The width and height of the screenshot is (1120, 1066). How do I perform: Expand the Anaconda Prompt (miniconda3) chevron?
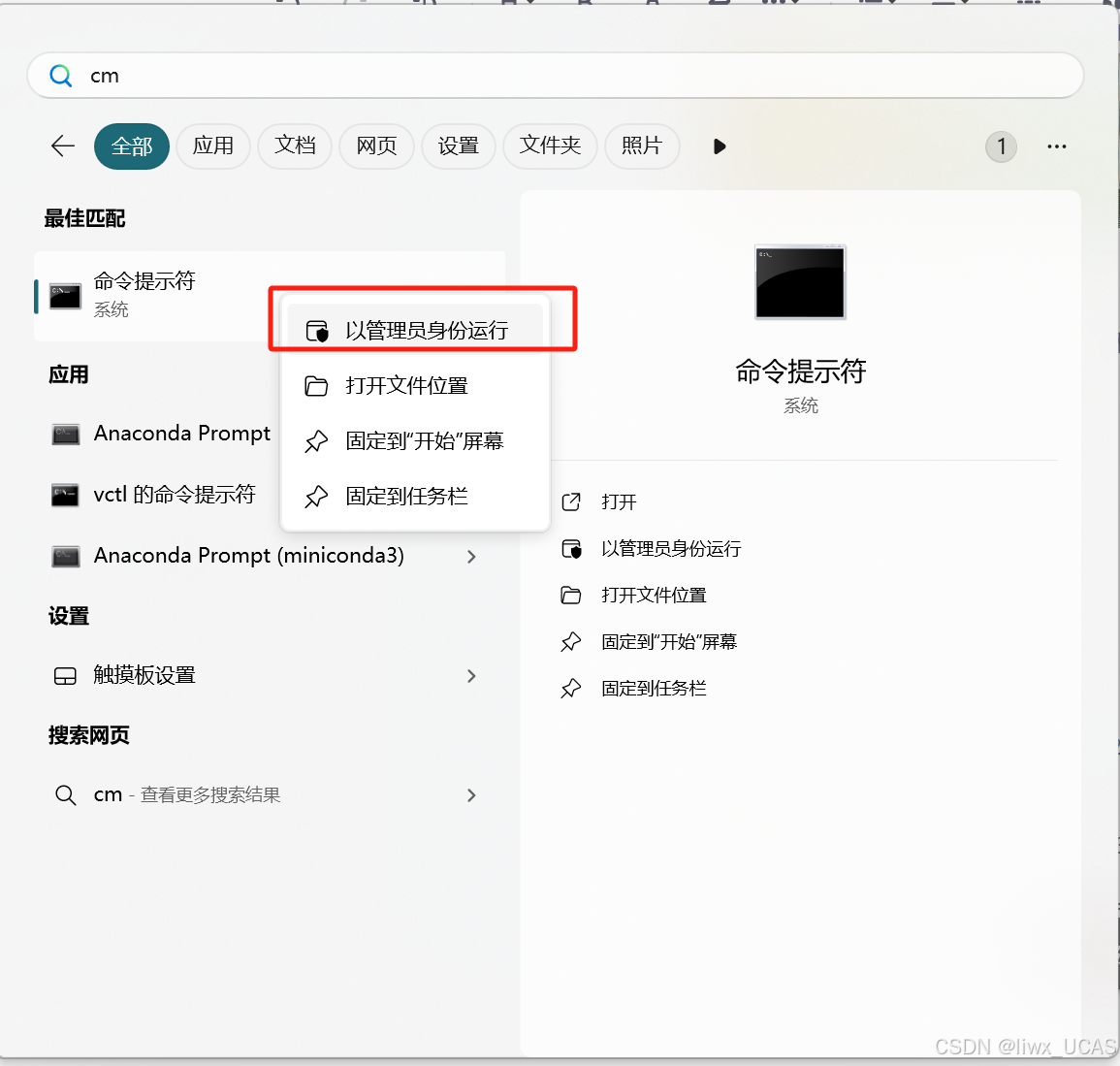pos(471,556)
